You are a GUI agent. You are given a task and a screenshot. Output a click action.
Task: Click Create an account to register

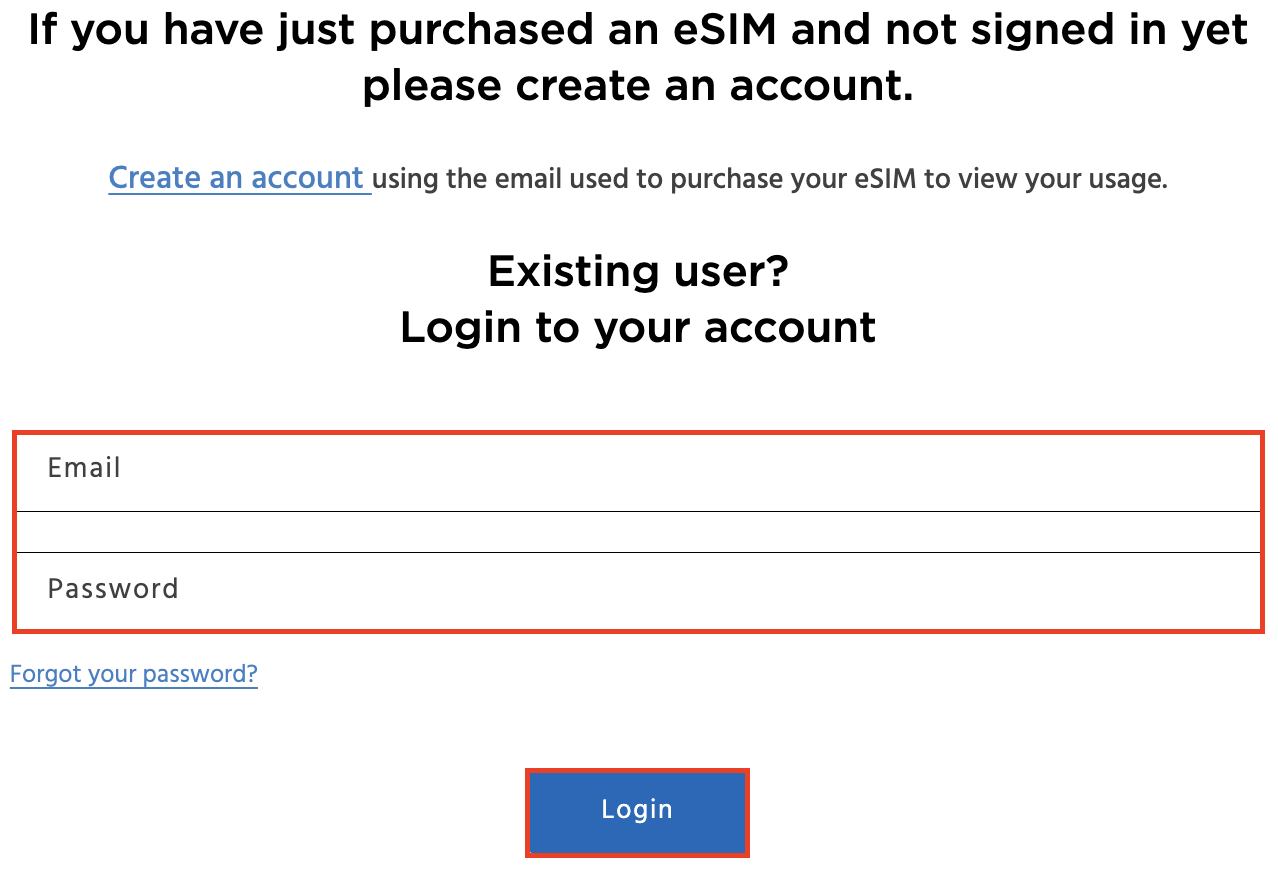(x=239, y=177)
